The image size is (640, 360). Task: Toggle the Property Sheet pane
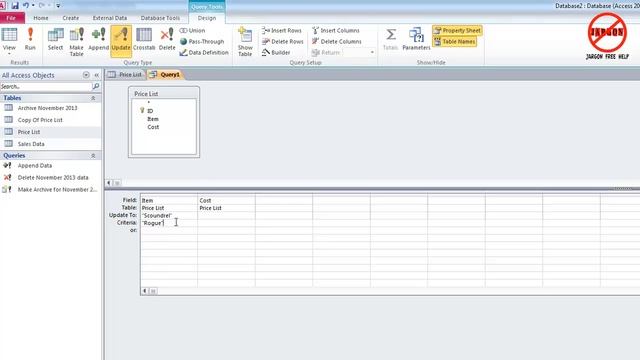tap(457, 31)
